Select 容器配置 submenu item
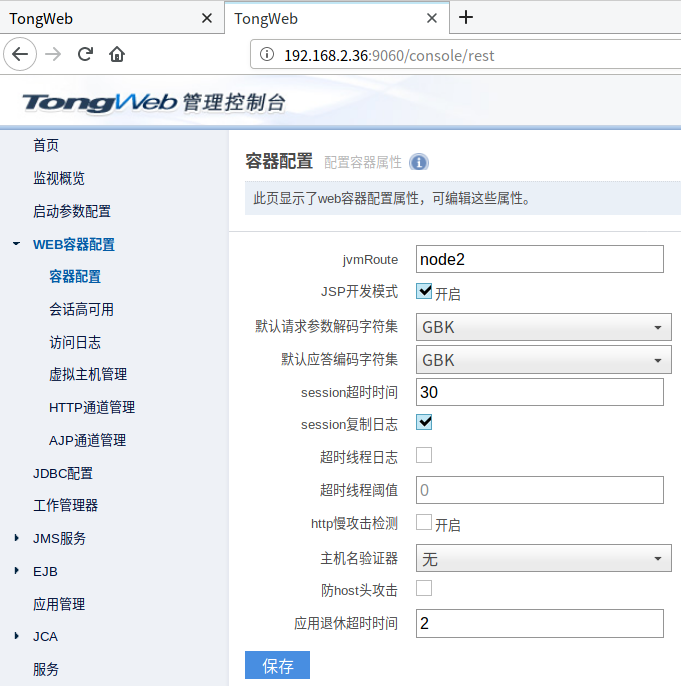 75,276
